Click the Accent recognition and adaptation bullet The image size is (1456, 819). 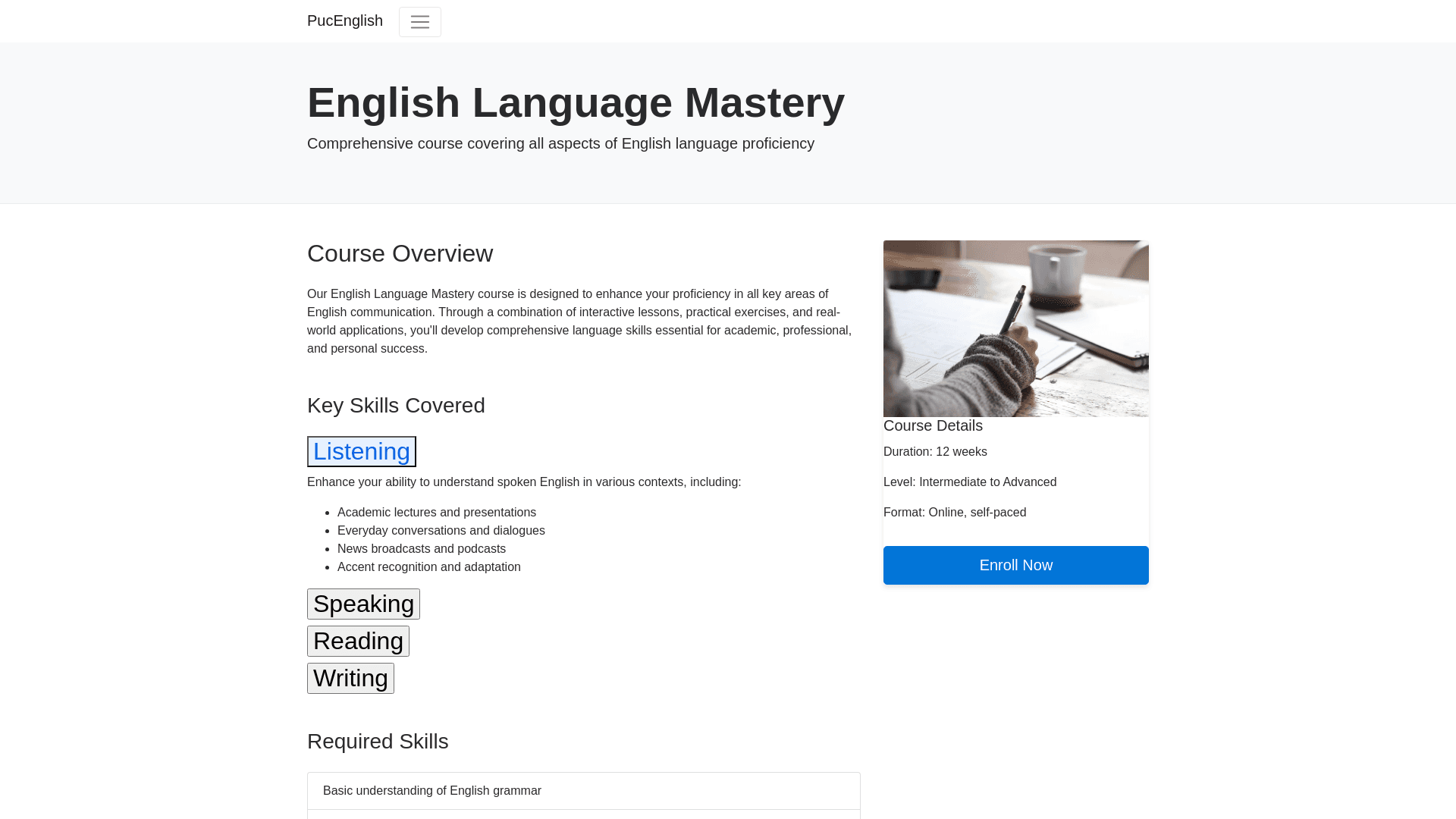pos(428,567)
